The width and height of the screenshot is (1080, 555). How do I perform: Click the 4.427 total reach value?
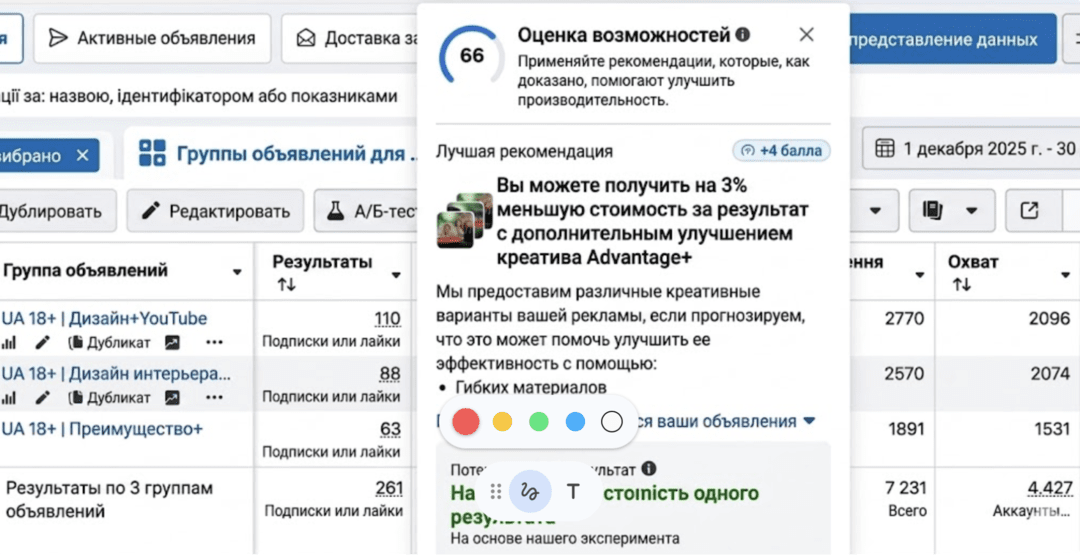click(1050, 488)
